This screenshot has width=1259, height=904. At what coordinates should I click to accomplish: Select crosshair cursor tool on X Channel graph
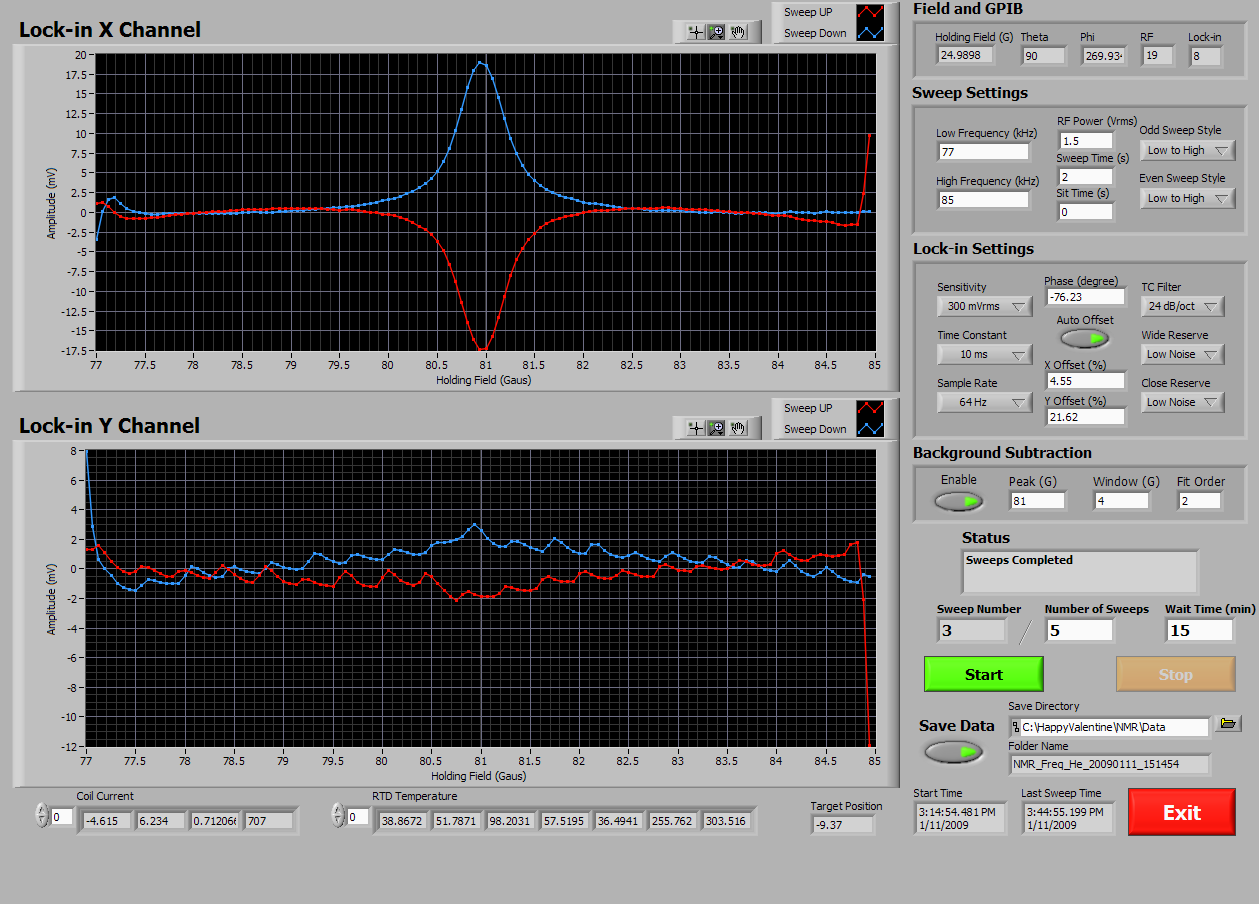click(695, 32)
